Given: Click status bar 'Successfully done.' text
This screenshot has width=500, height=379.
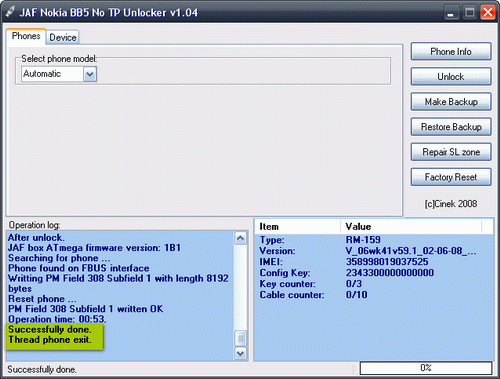Looking at the screenshot, I should pos(42,369).
